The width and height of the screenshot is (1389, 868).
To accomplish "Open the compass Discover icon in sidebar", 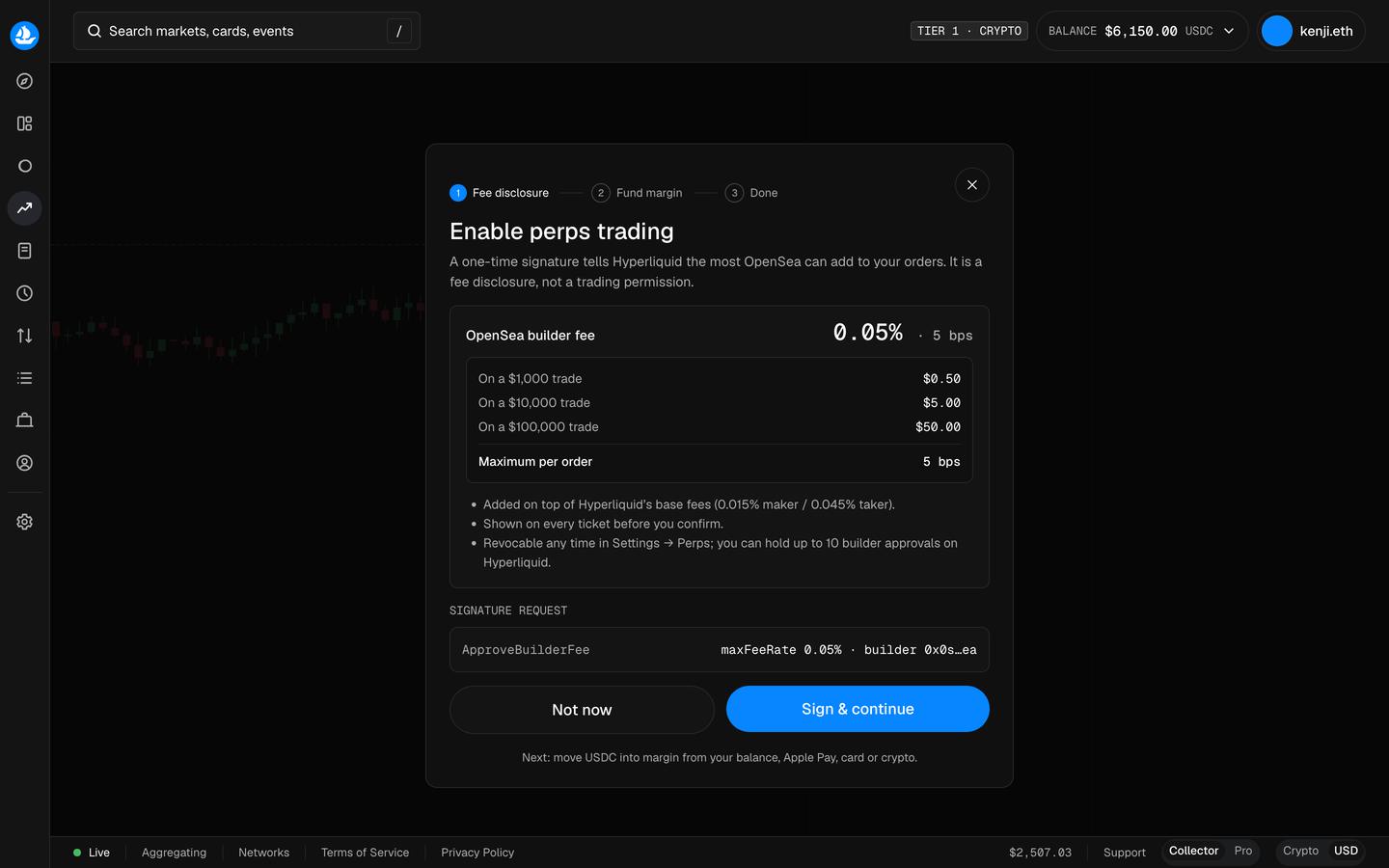I will point(25,81).
